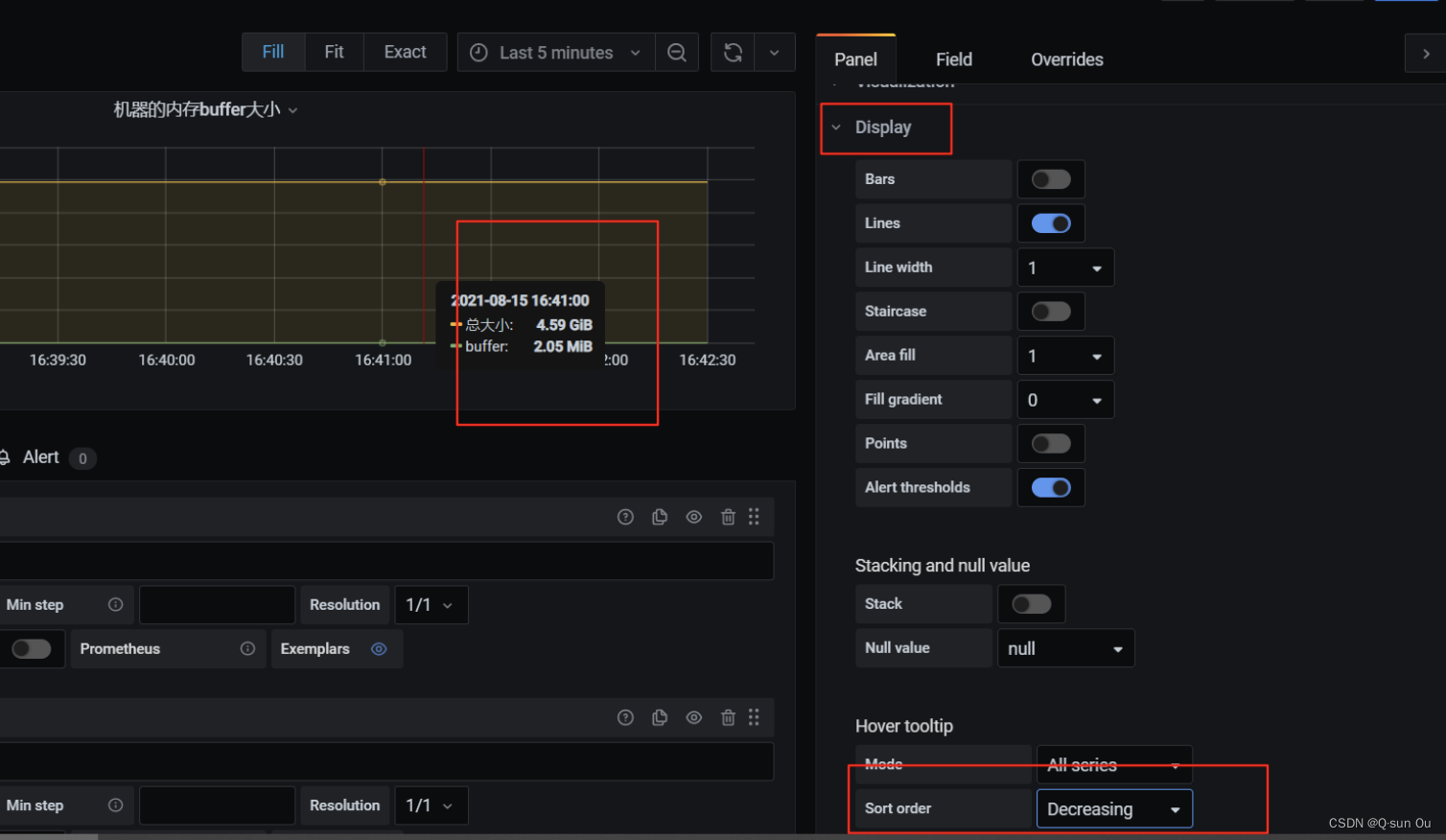Delete the second query with trash icon
Viewport: 1446px width, 840px height.
(728, 717)
